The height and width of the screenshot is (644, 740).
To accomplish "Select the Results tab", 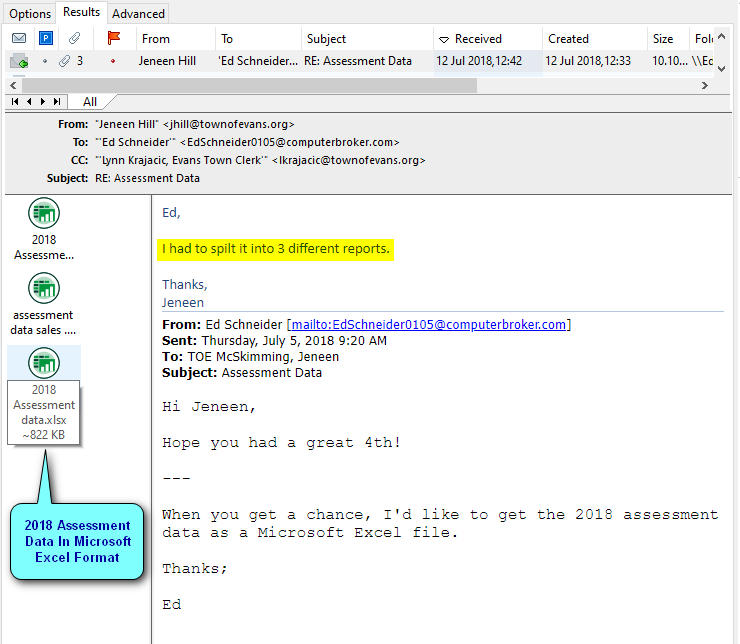I will [x=81, y=12].
